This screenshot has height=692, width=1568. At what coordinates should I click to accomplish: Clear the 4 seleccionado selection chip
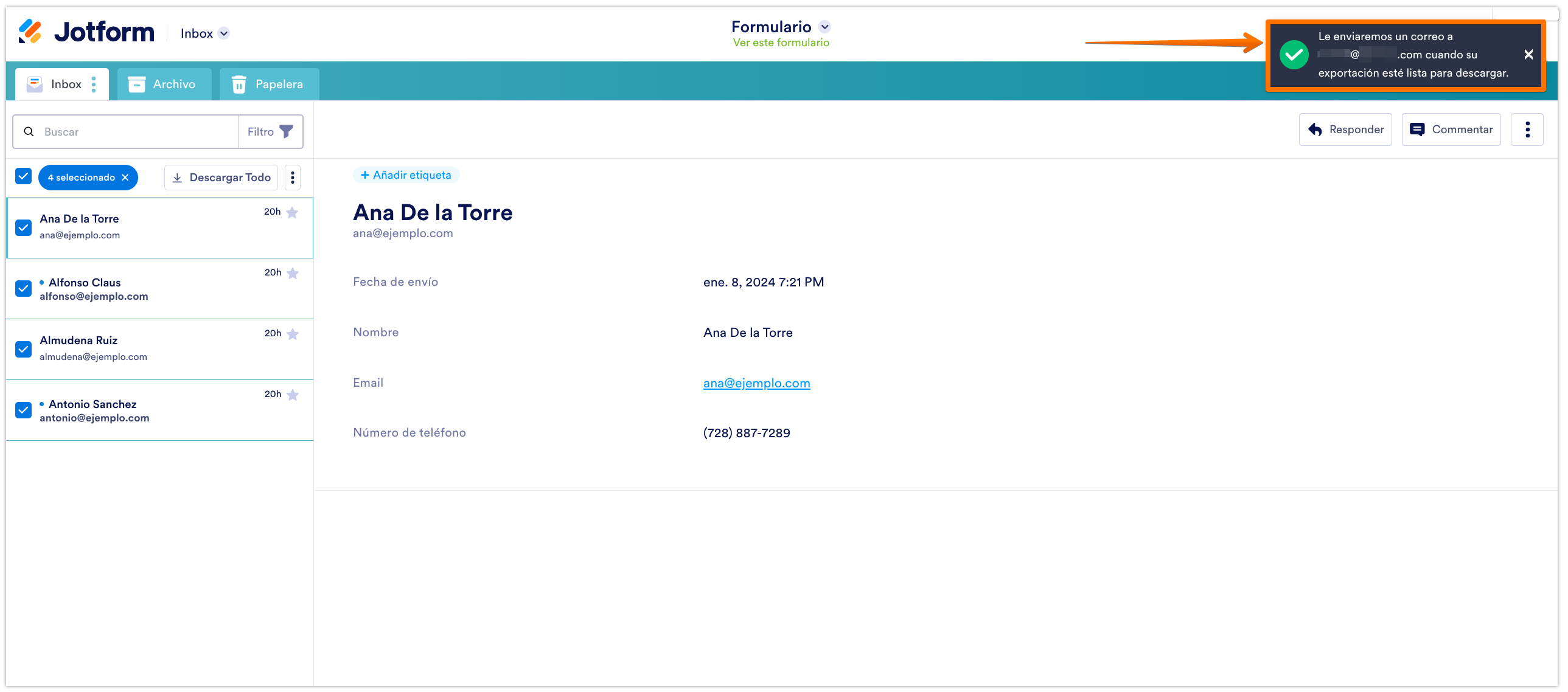pyautogui.click(x=125, y=178)
